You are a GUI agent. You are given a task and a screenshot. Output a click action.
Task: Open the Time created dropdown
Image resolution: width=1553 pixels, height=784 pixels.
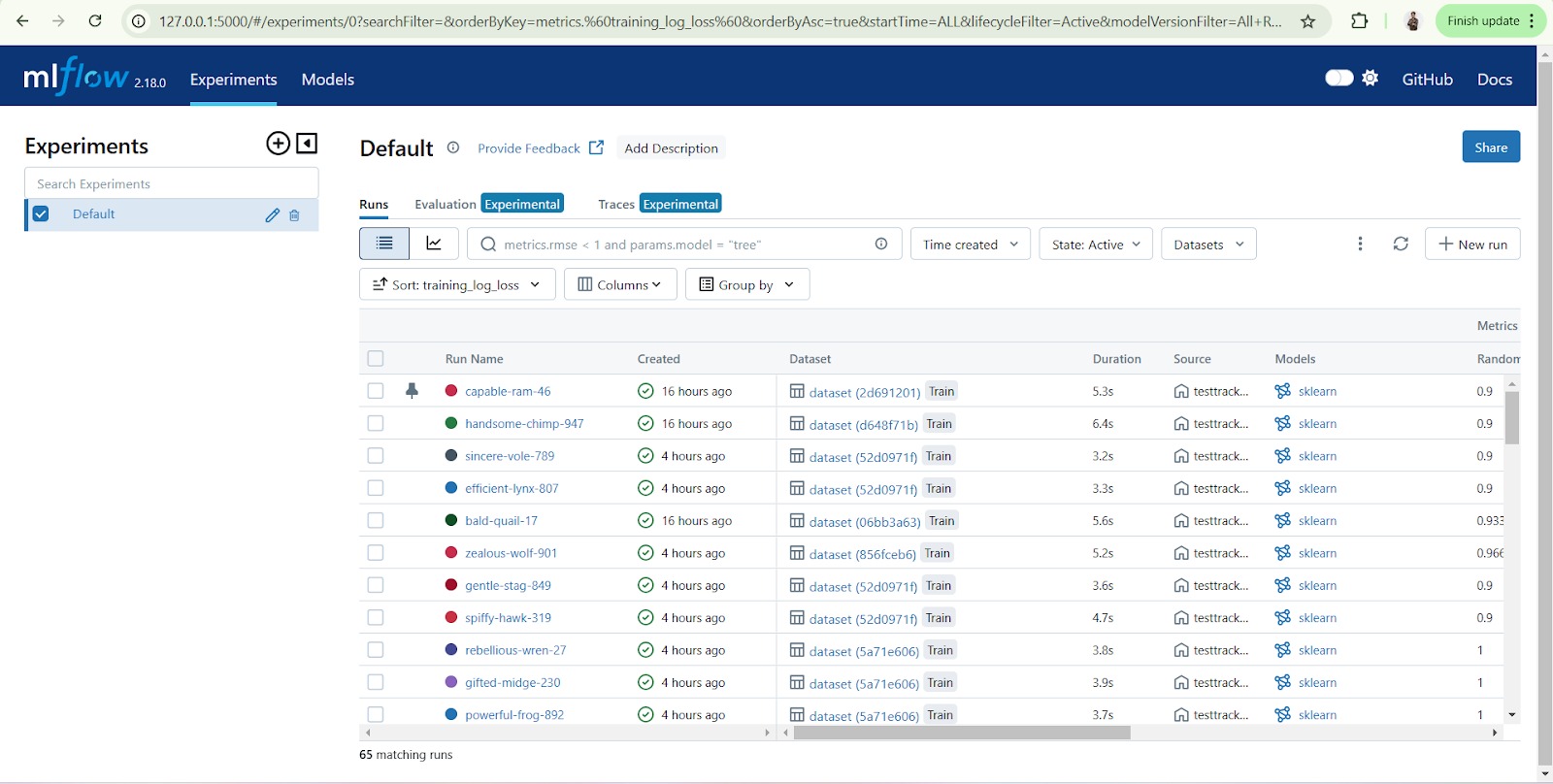[x=970, y=245]
